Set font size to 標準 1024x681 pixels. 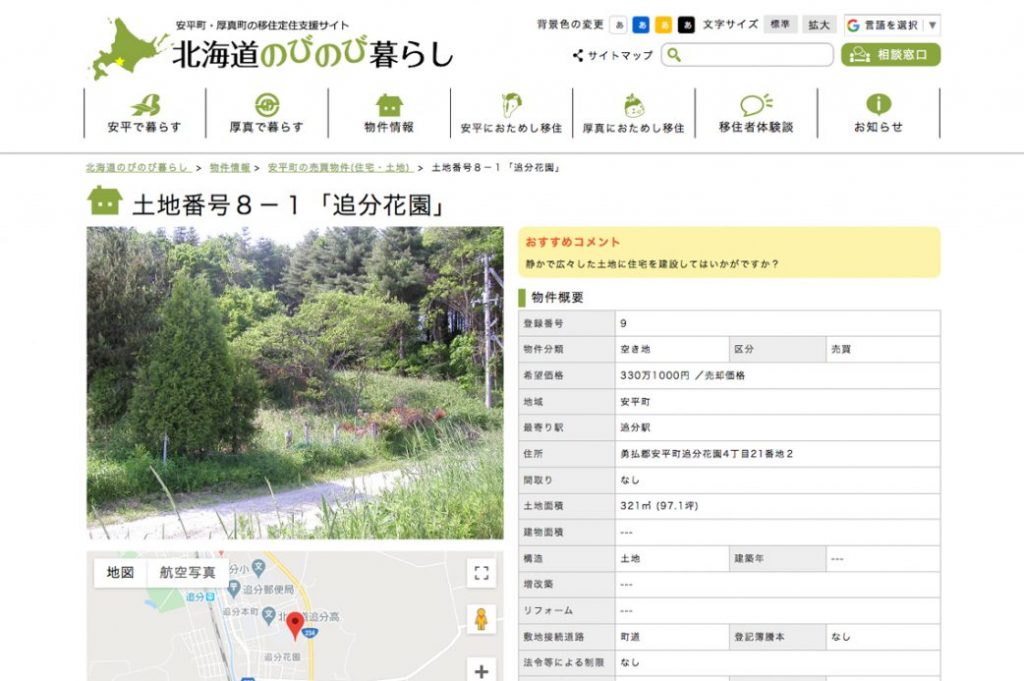780,25
